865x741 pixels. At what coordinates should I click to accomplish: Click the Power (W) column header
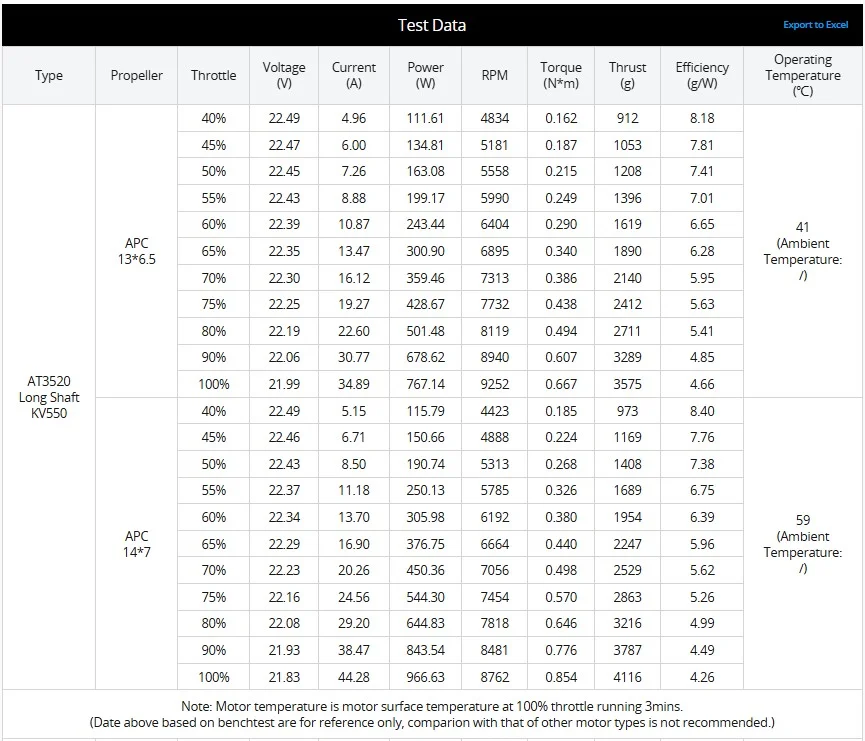click(x=426, y=76)
